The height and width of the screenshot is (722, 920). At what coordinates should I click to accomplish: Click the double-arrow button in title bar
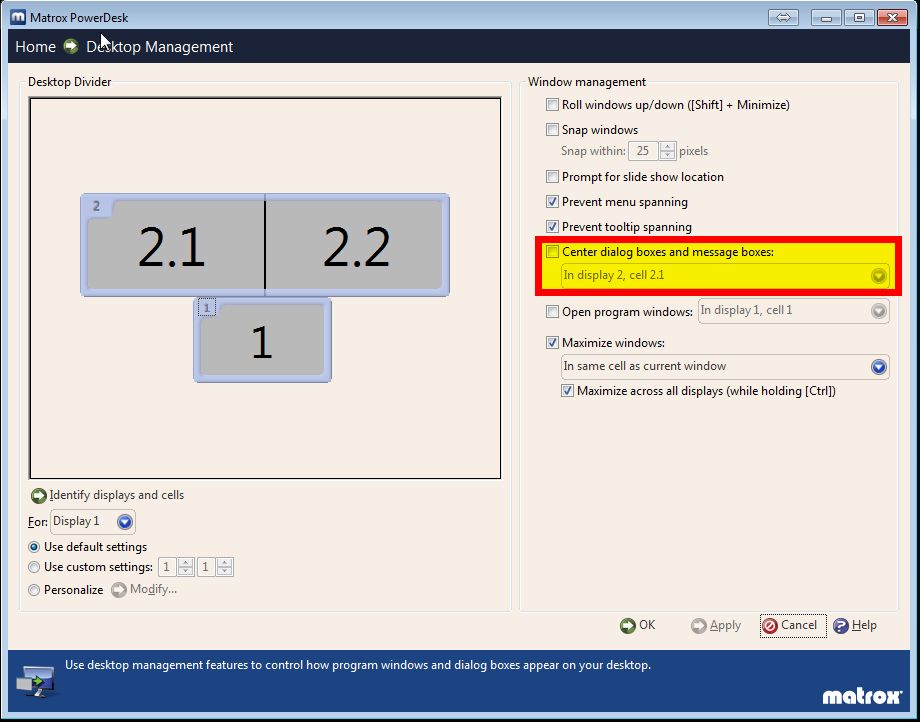(x=783, y=18)
